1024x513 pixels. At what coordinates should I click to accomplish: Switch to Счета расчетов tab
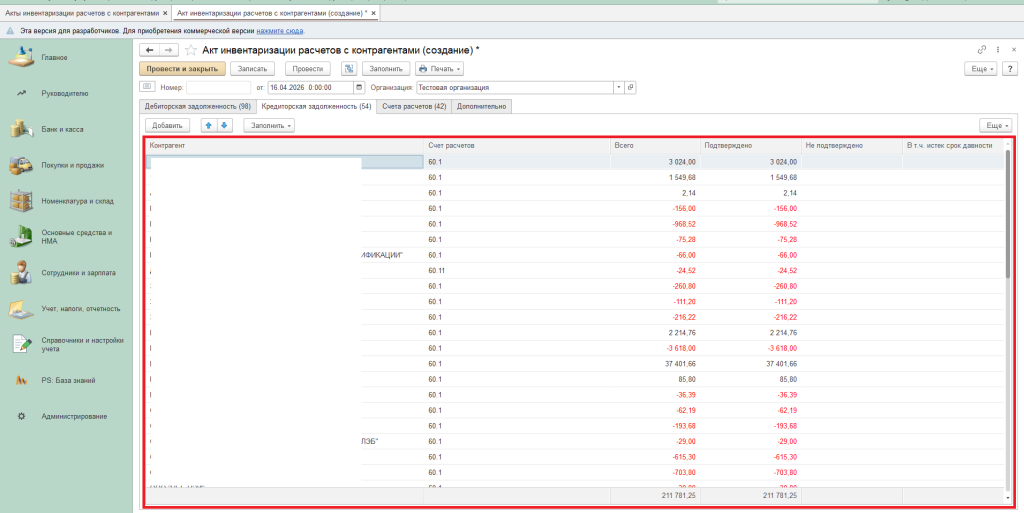pyautogui.click(x=413, y=106)
